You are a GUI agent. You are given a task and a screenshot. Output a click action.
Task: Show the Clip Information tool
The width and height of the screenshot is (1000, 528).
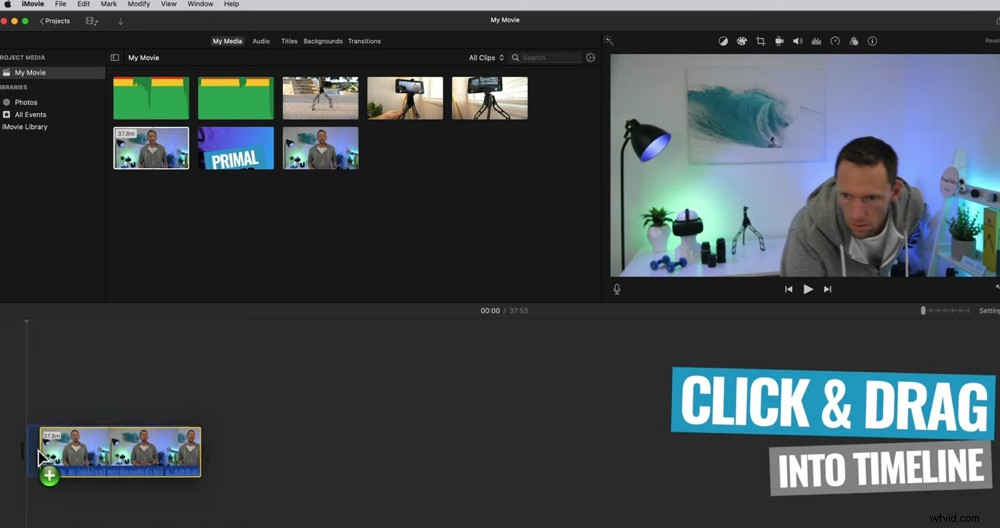tap(872, 41)
